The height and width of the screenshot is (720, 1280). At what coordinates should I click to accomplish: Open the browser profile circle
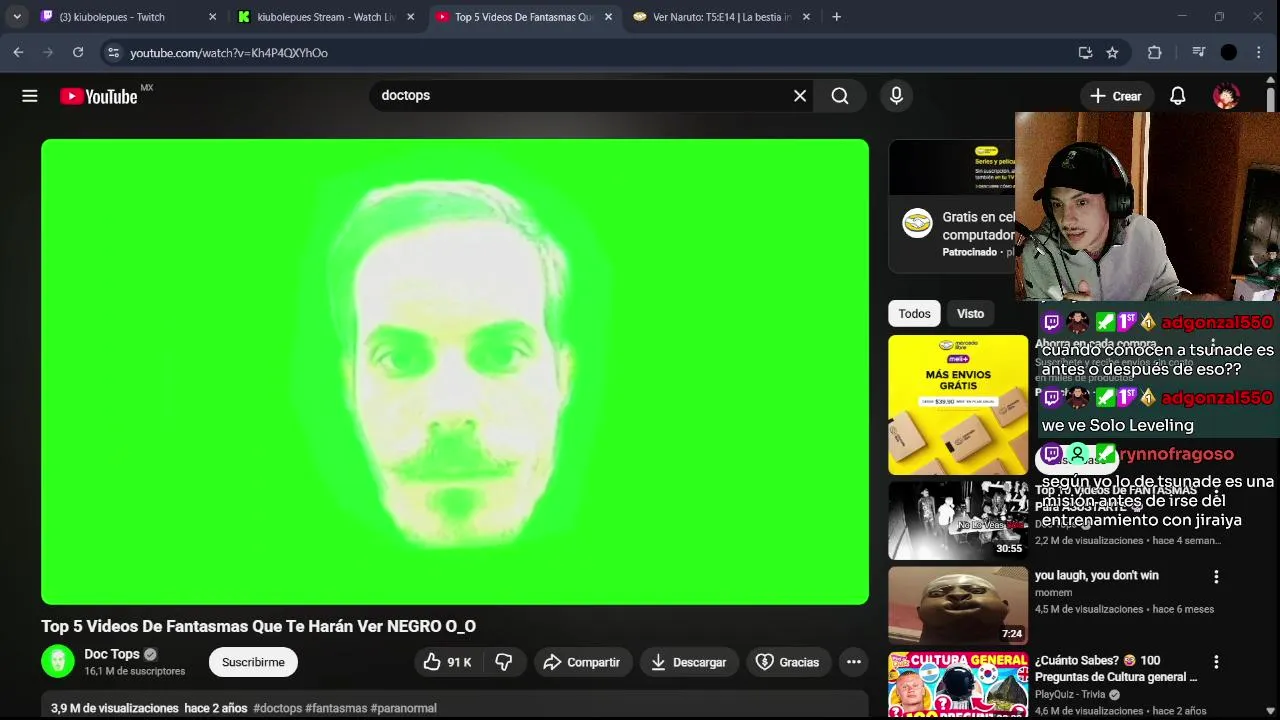(x=1229, y=53)
